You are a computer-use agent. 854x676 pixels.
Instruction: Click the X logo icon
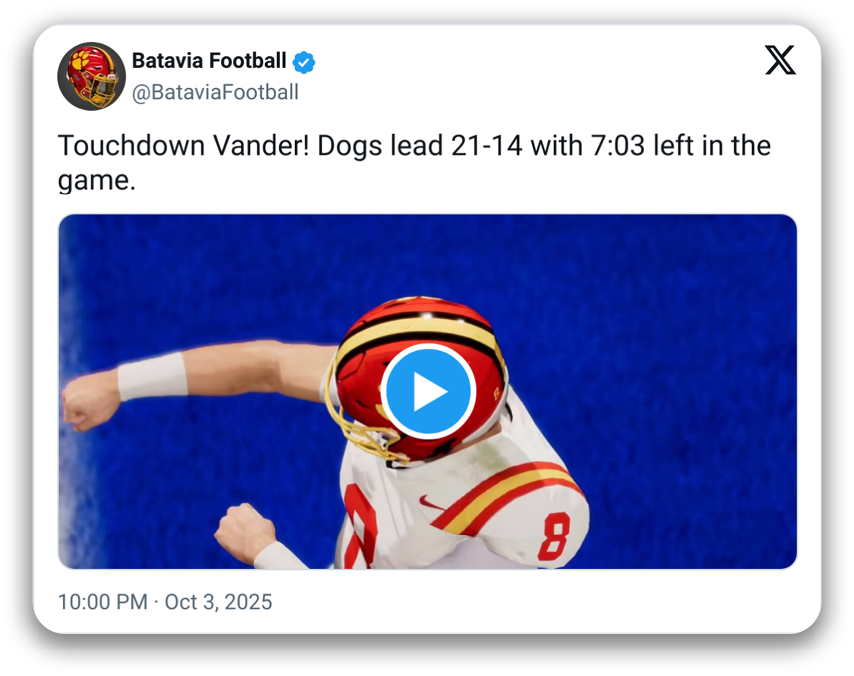[x=781, y=61]
